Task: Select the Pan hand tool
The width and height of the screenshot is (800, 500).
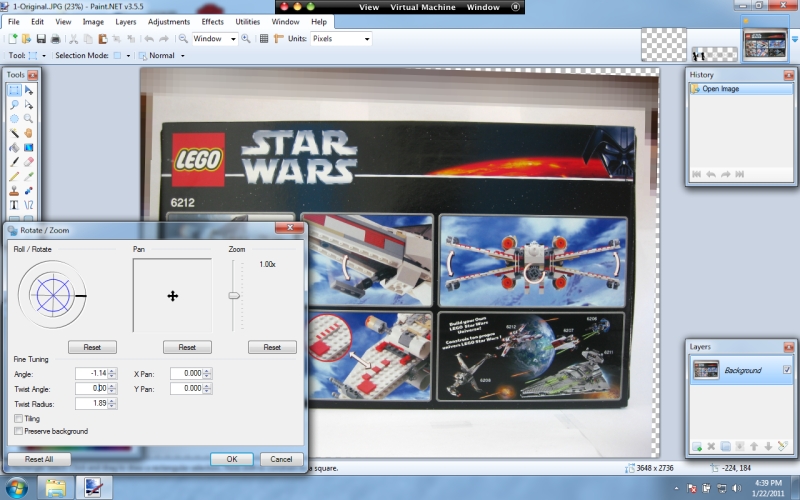Action: pyautogui.click(x=29, y=133)
